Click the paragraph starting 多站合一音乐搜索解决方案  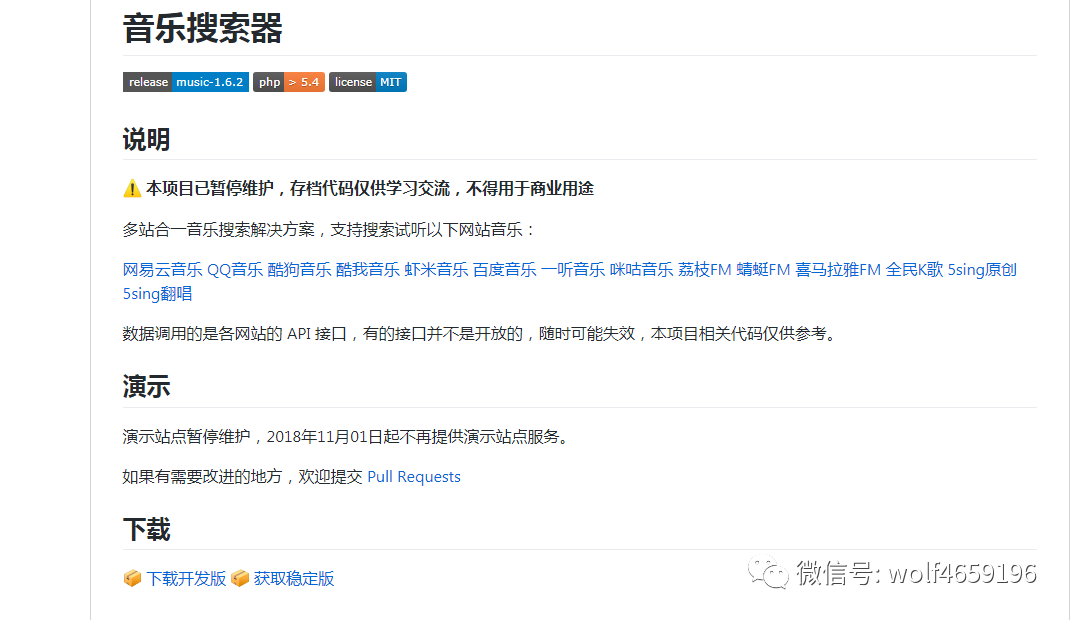(x=331, y=229)
